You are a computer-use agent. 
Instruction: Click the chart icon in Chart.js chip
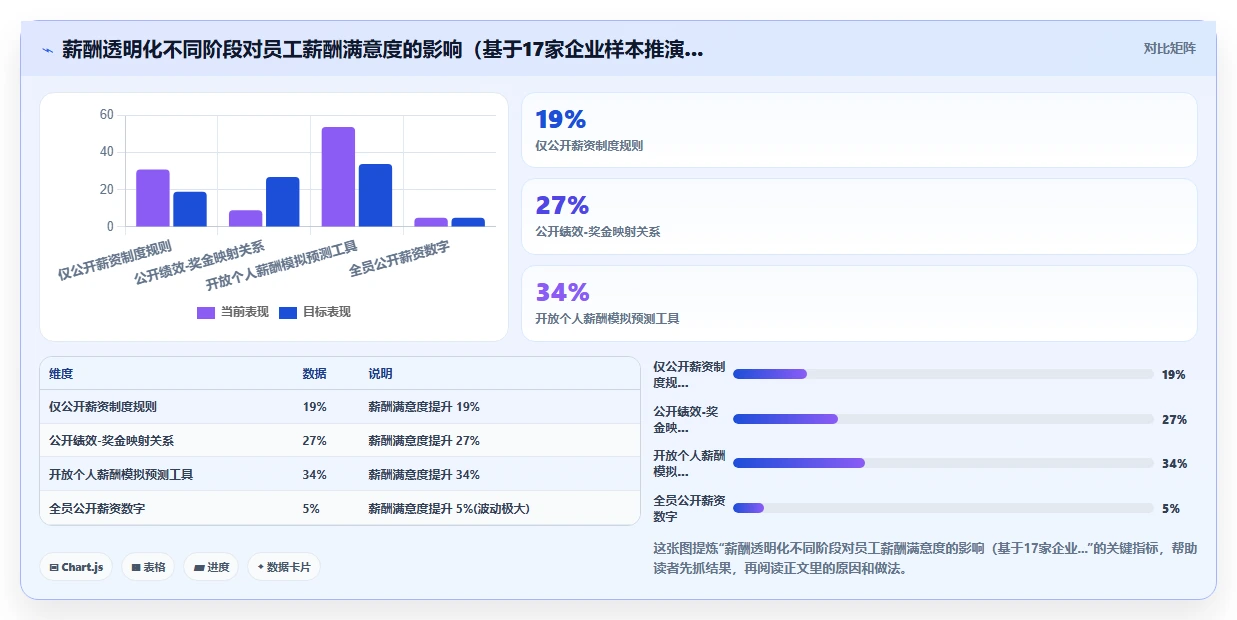54,567
